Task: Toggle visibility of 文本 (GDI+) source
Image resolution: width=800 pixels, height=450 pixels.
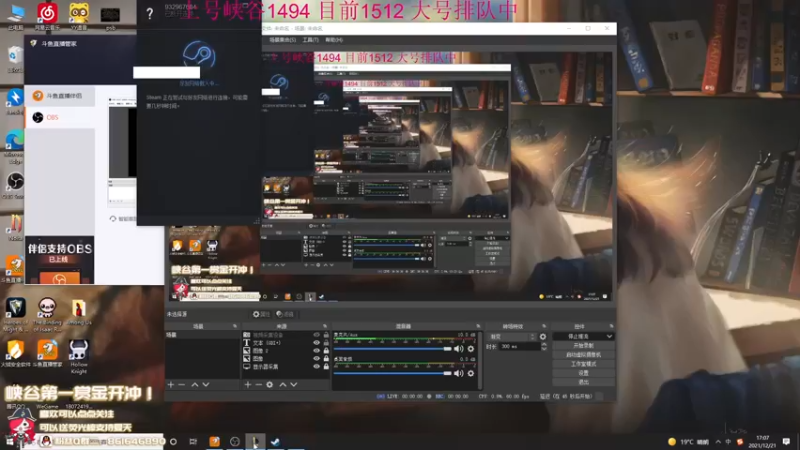Action: tap(316, 343)
